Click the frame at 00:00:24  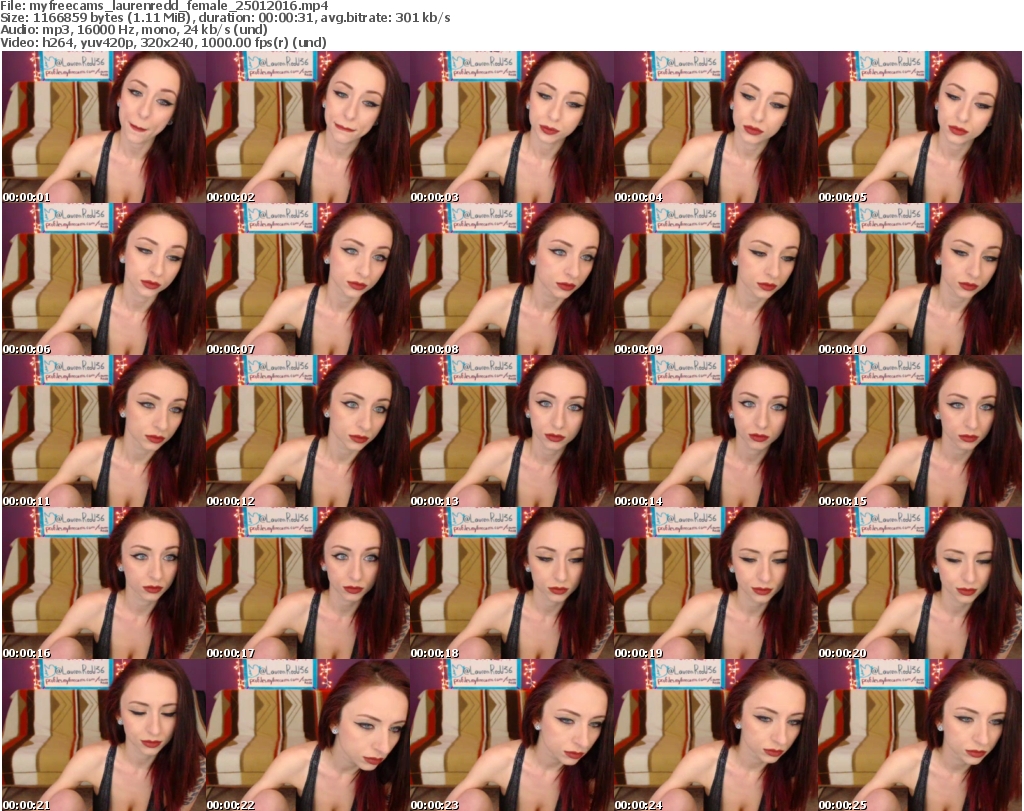[716, 735]
